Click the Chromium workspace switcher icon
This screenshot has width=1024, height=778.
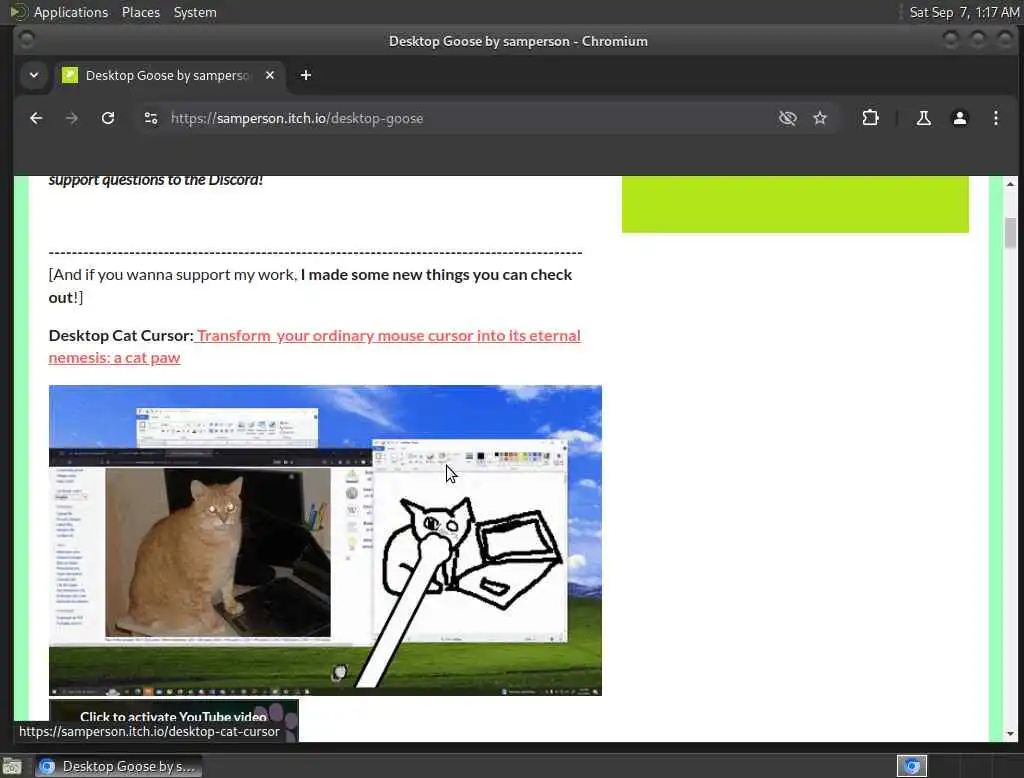912,766
